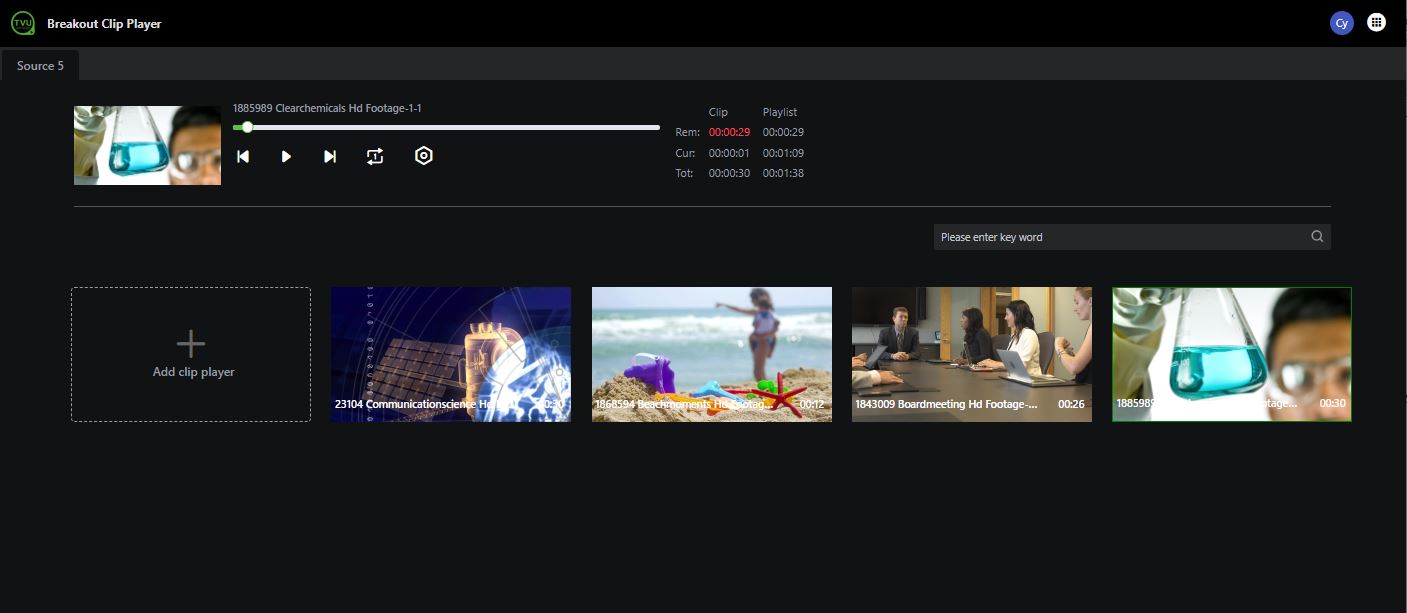The width and height of the screenshot is (1407, 613).
Task: Open the Communicationsscience clip thumbnail
Action: coord(450,354)
